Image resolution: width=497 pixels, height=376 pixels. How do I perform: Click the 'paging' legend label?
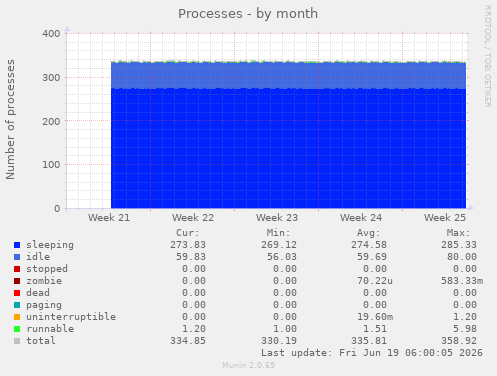[x=44, y=305]
